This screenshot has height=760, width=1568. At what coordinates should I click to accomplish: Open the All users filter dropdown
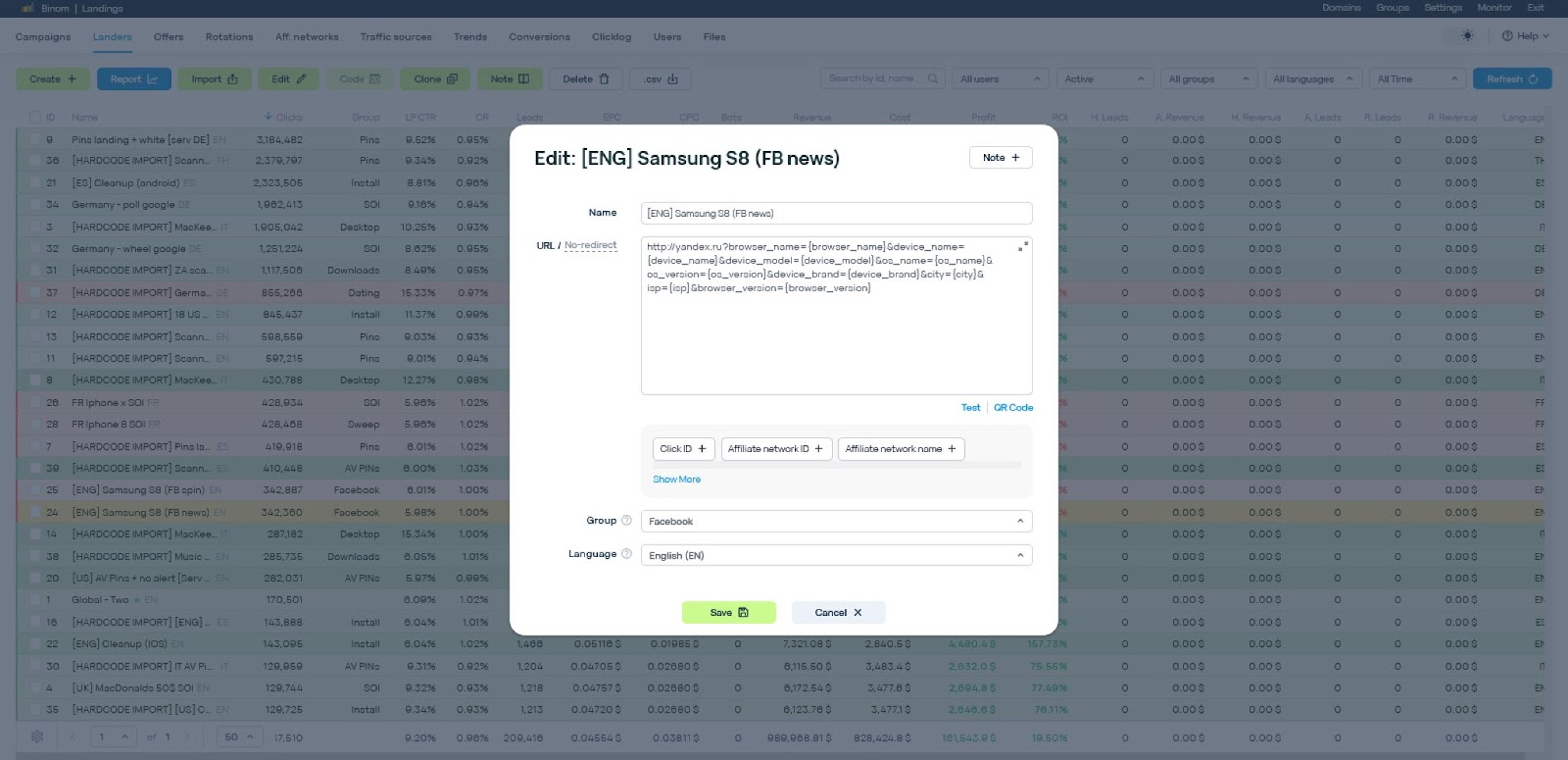click(1001, 78)
